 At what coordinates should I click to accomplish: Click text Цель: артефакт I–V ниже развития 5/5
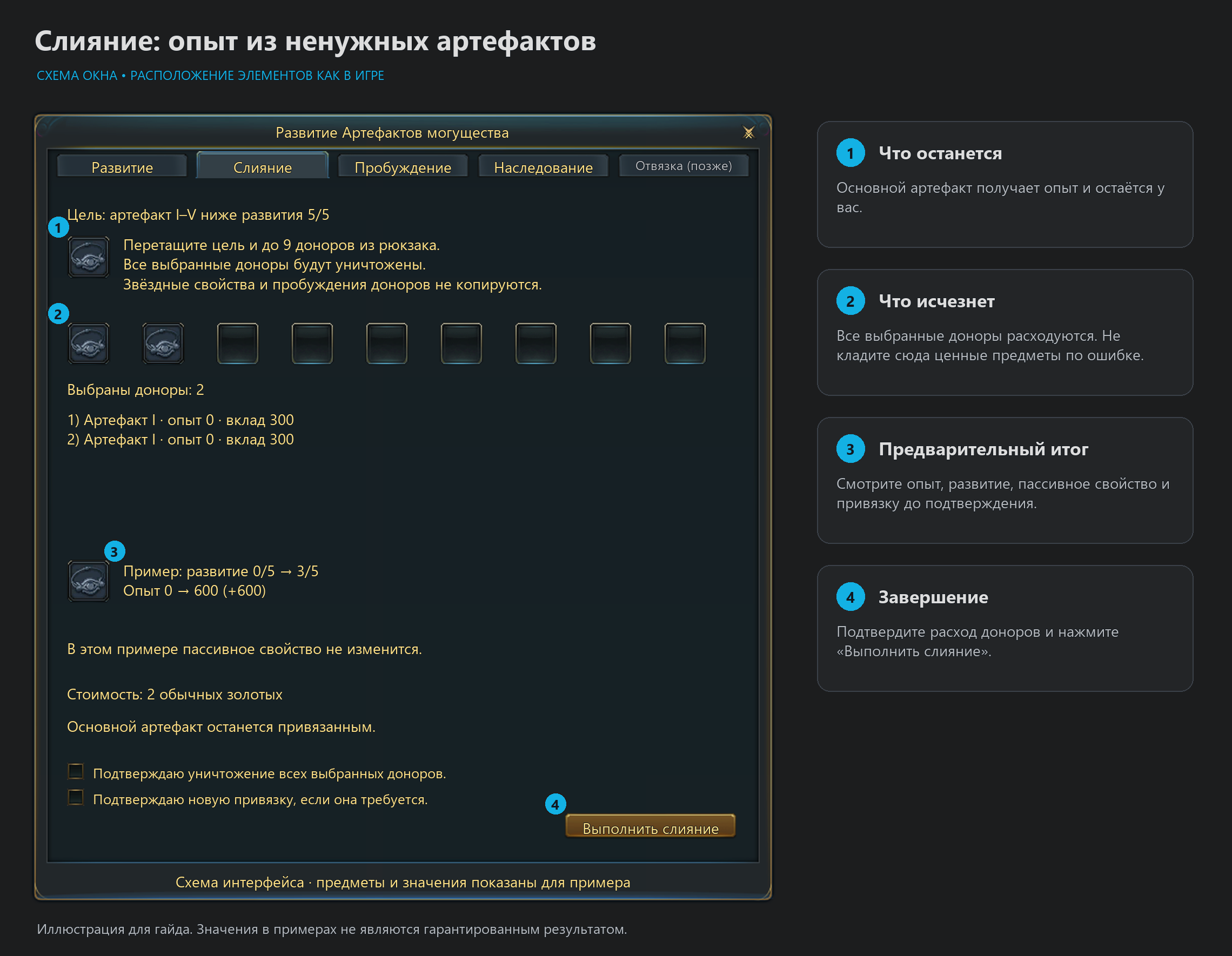click(198, 215)
